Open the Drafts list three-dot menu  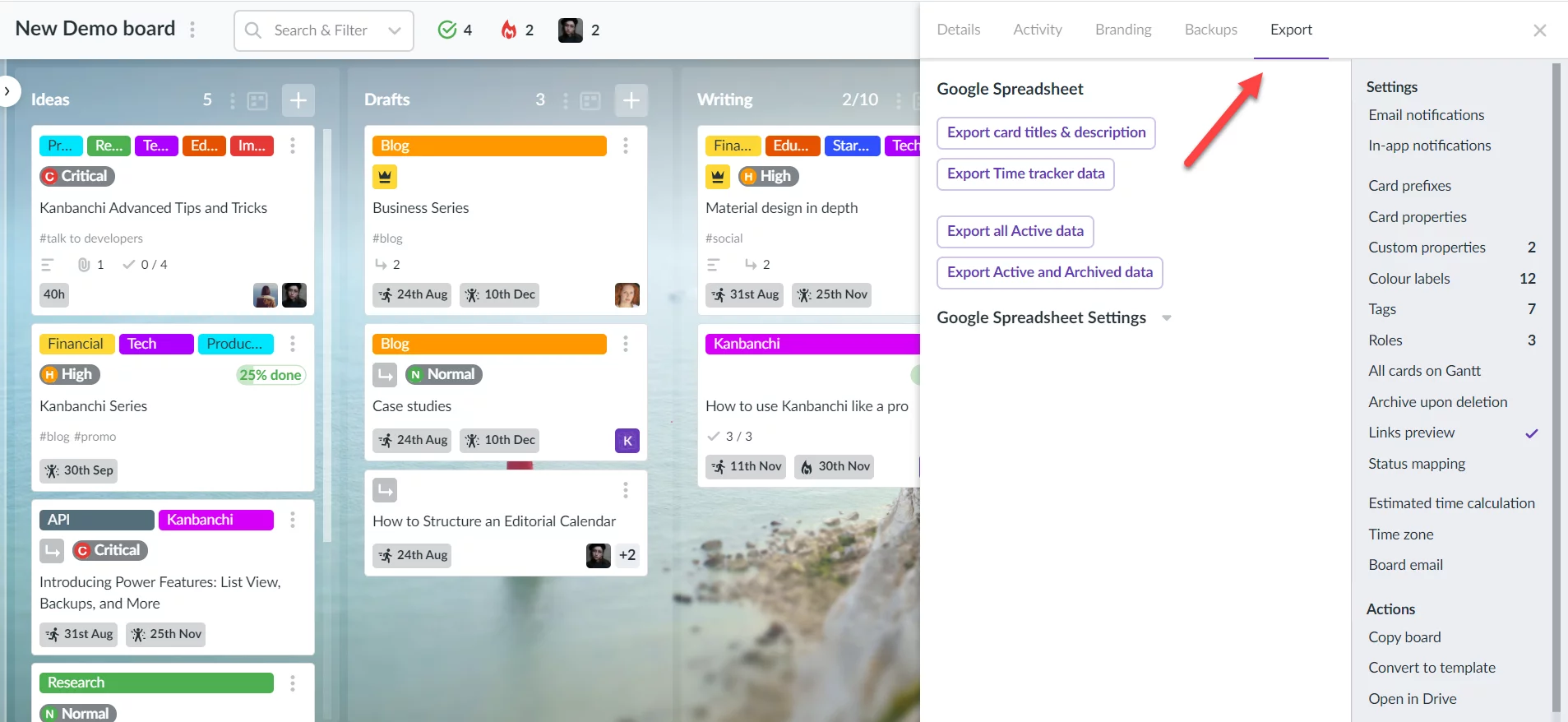point(565,100)
